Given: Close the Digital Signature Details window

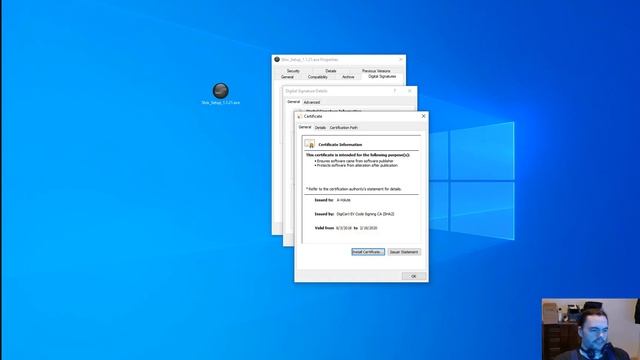Looking at the screenshot, I should point(409,91).
